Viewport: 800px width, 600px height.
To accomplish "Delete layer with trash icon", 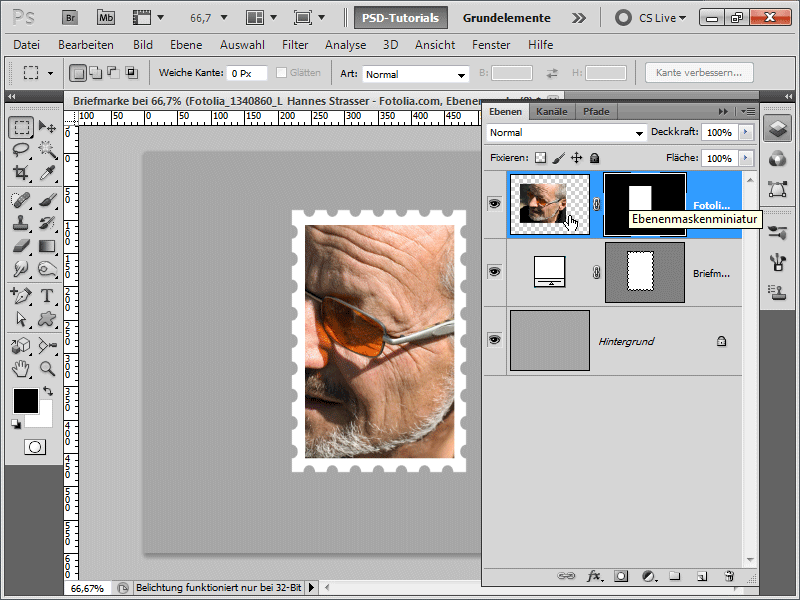I will tap(729, 576).
